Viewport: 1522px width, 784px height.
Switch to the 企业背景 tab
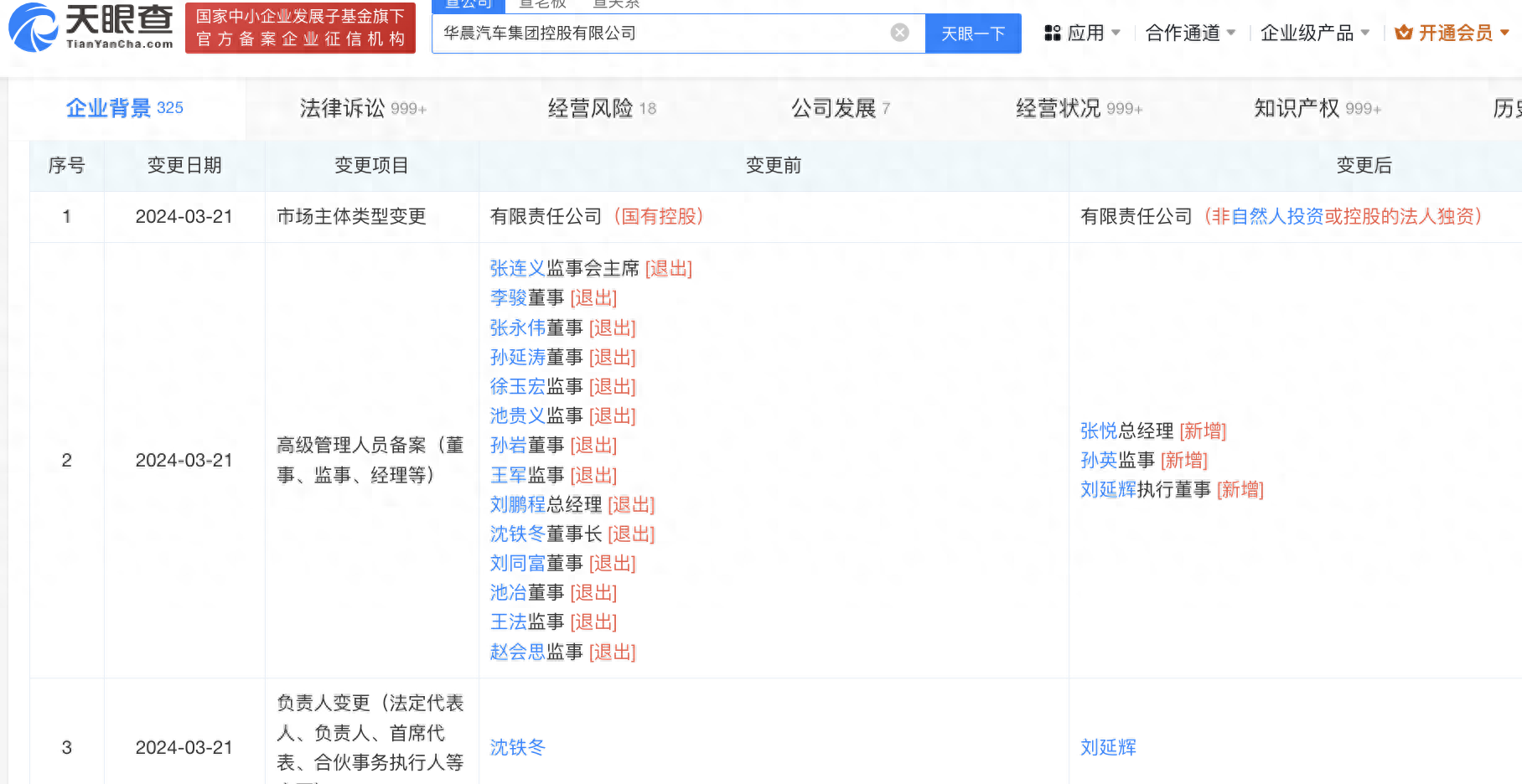click(125, 108)
